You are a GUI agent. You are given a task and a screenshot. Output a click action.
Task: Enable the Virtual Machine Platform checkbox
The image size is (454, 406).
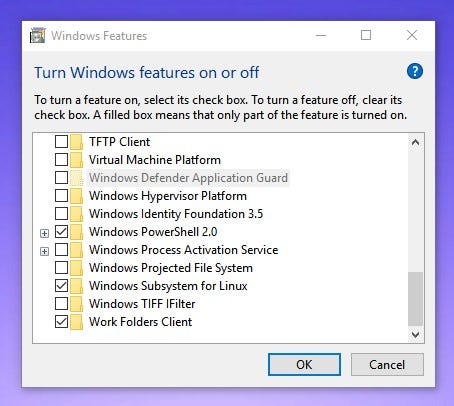[x=61, y=160]
